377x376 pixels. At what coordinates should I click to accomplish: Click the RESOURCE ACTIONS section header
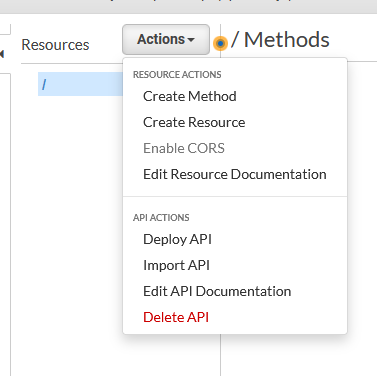point(177,74)
